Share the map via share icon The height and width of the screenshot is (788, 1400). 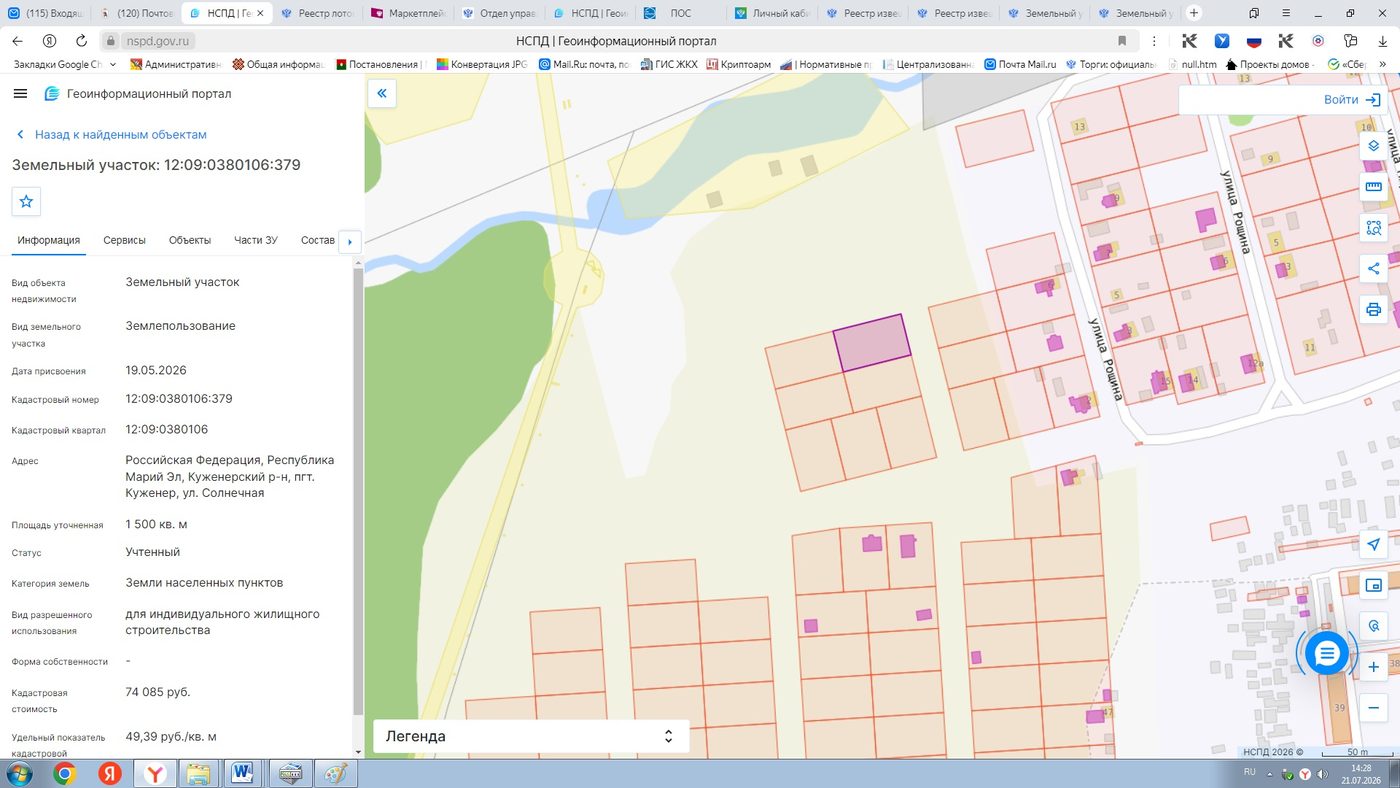(x=1374, y=268)
